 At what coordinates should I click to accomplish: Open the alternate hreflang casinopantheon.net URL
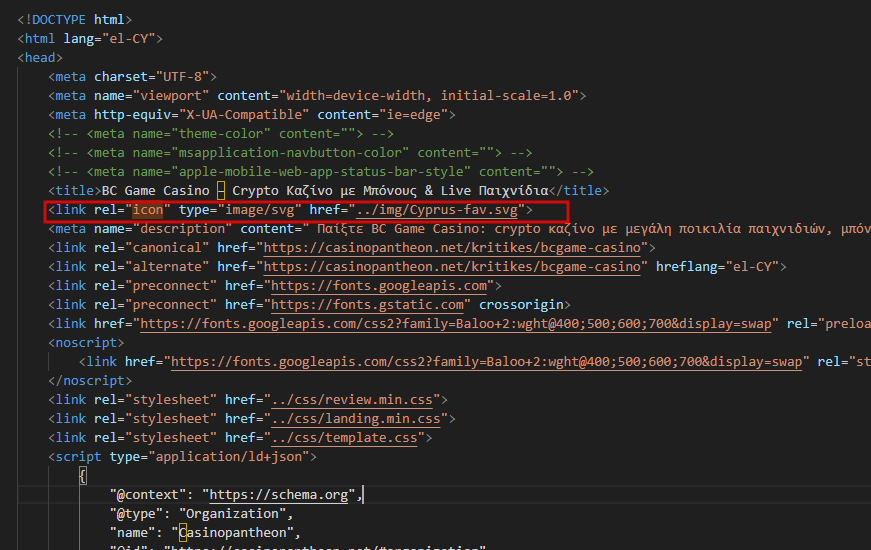452,267
